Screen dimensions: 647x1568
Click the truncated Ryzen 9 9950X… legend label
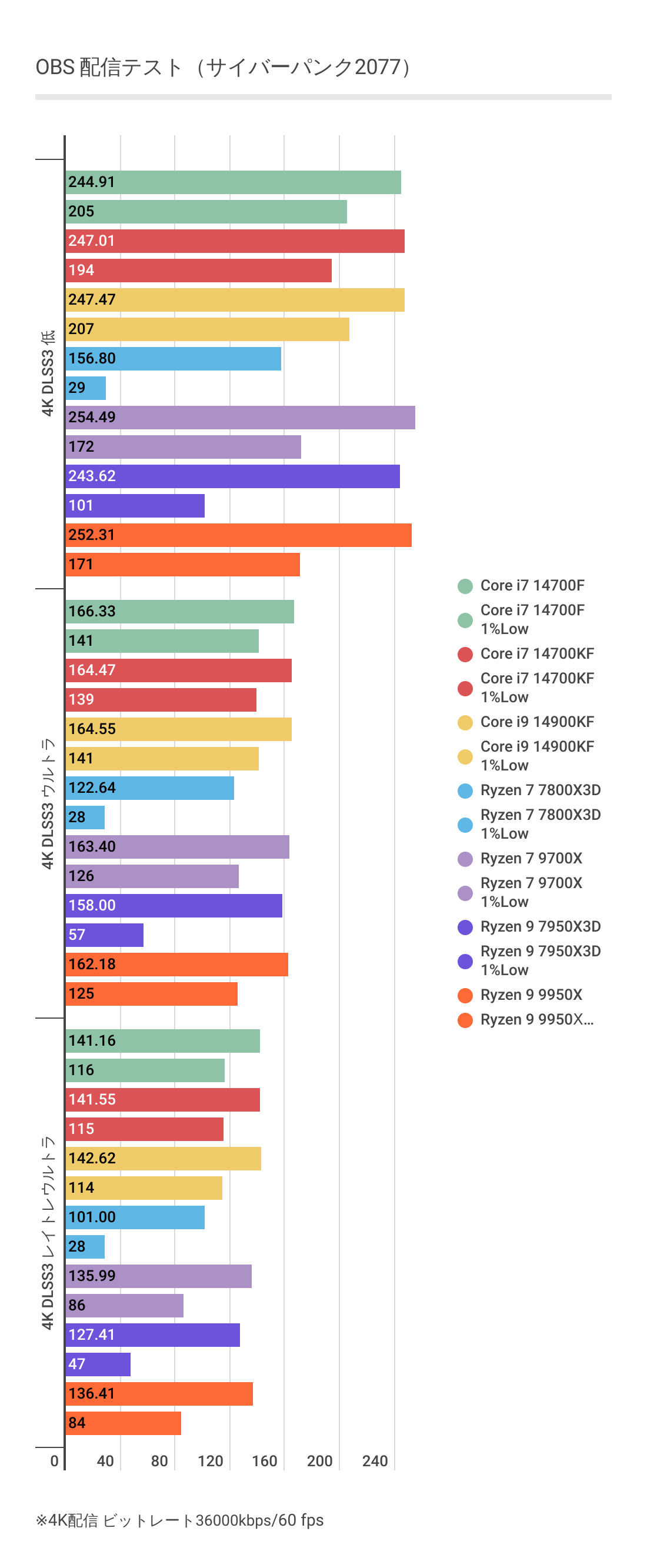537,1020
